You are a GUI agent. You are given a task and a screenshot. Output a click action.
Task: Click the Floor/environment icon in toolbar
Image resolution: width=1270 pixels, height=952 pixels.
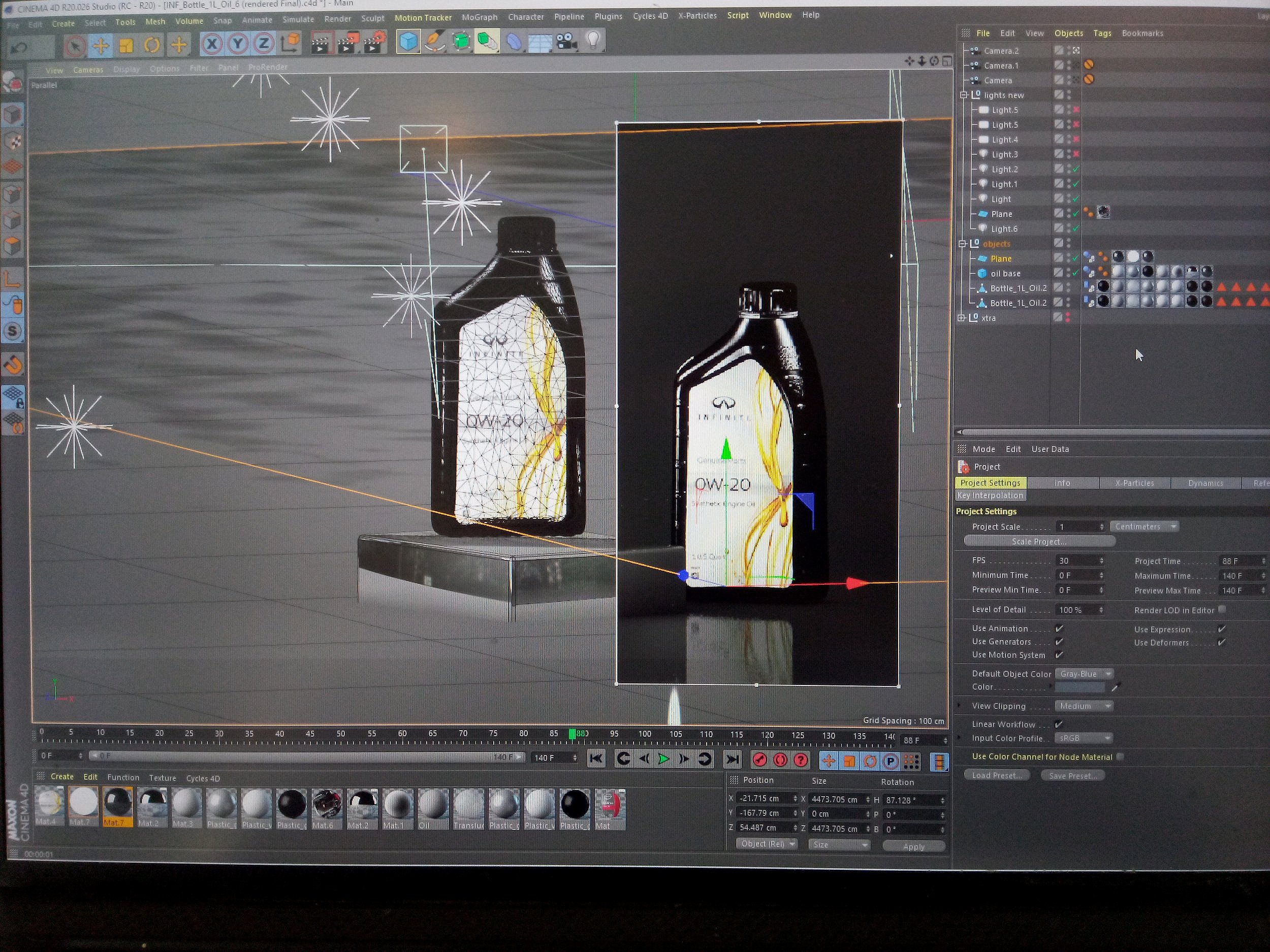(x=539, y=41)
